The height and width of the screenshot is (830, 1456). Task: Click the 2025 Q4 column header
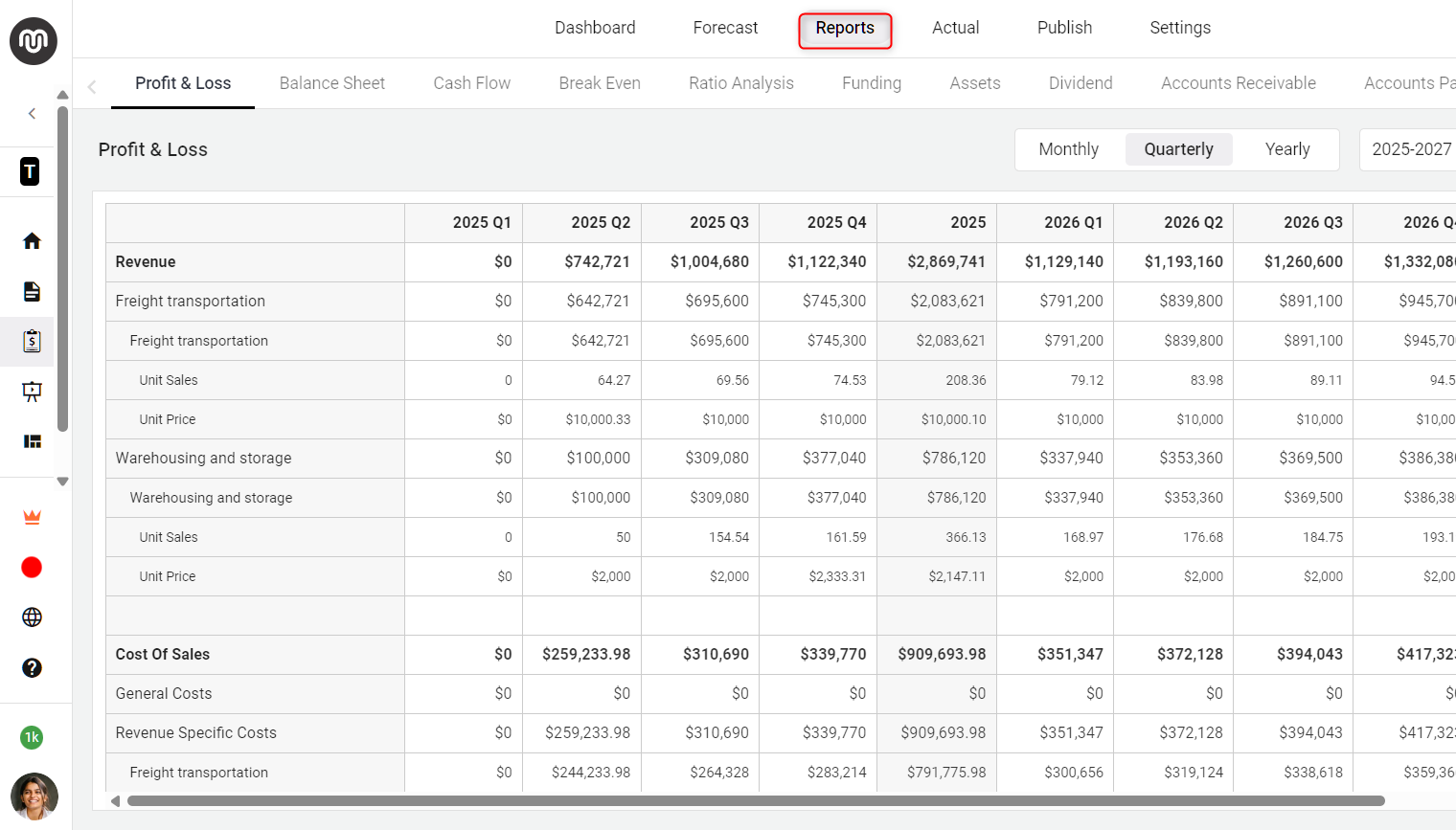[818, 222]
